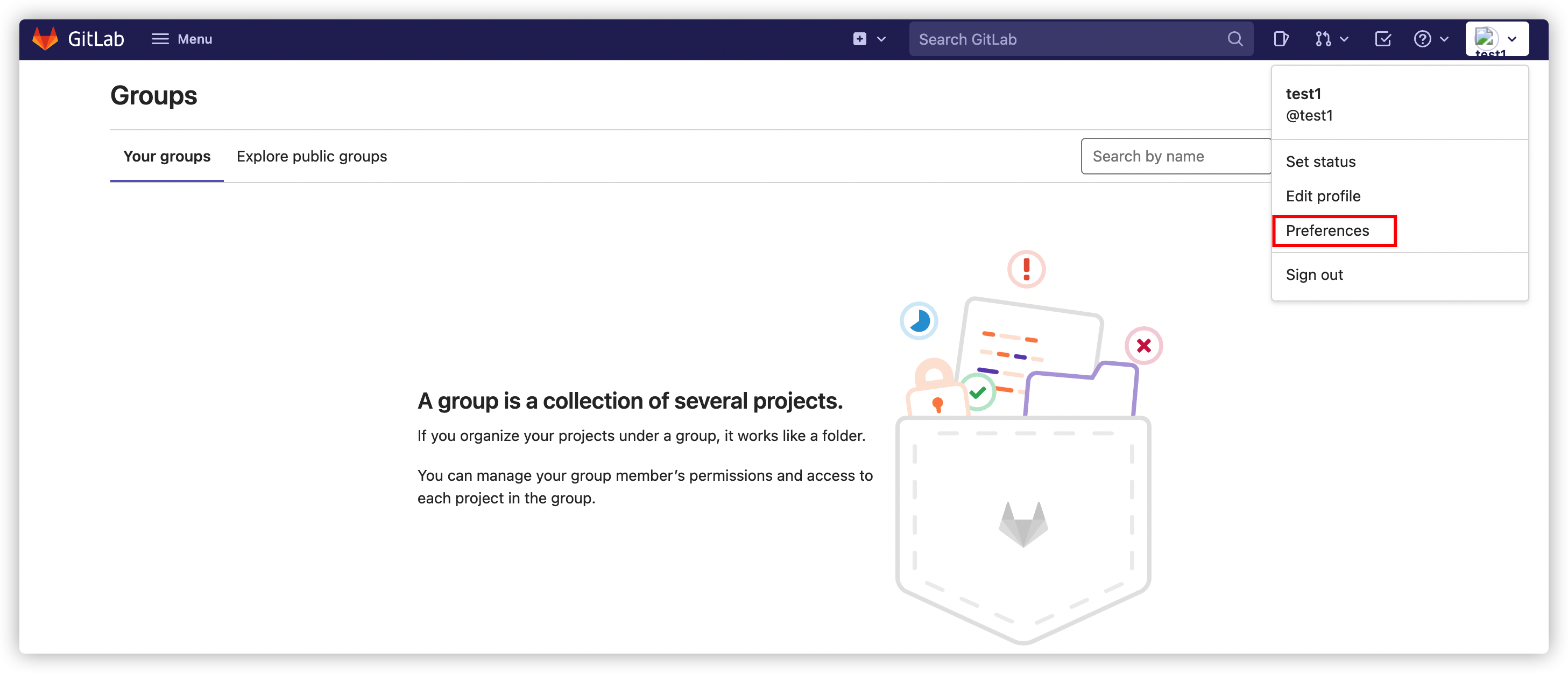1568x673 pixels.
Task: Click the search magnifier icon
Action: click(1234, 39)
